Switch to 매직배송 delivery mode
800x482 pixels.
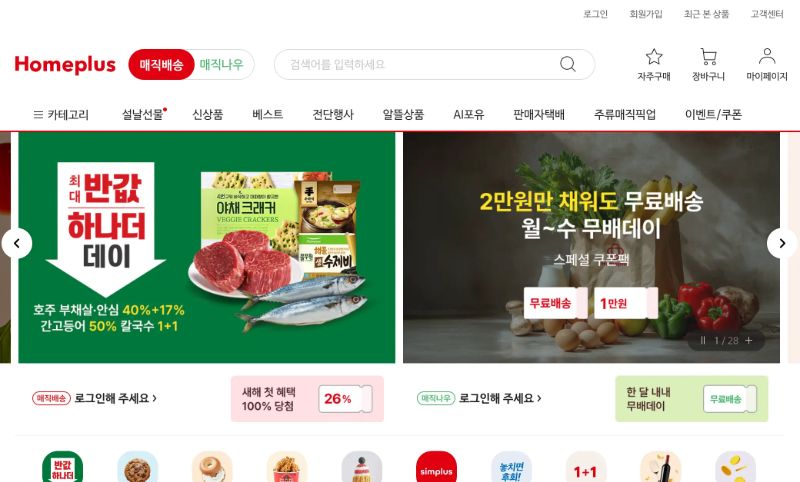click(161, 64)
